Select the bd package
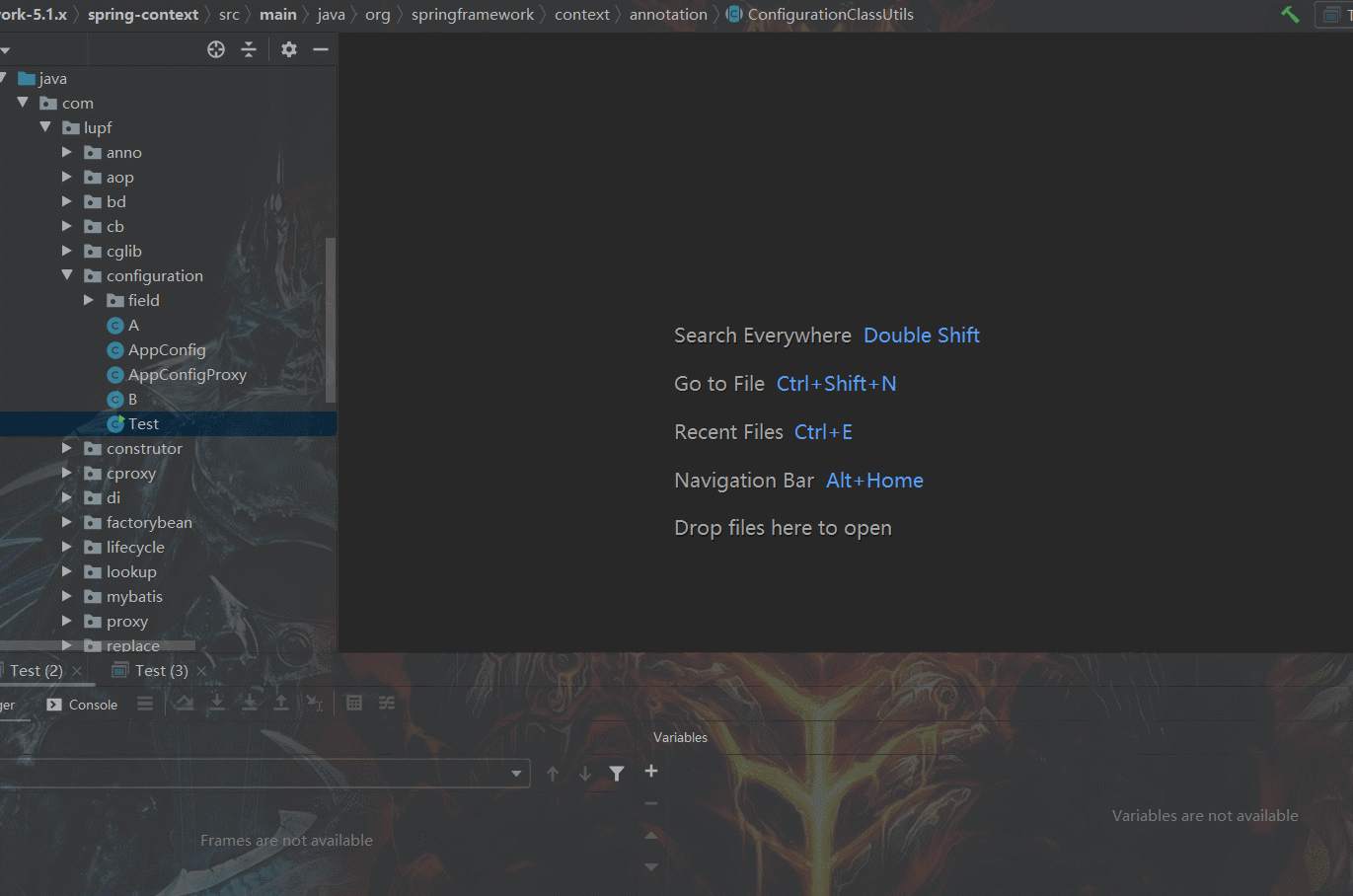Image resolution: width=1353 pixels, height=896 pixels. point(115,202)
